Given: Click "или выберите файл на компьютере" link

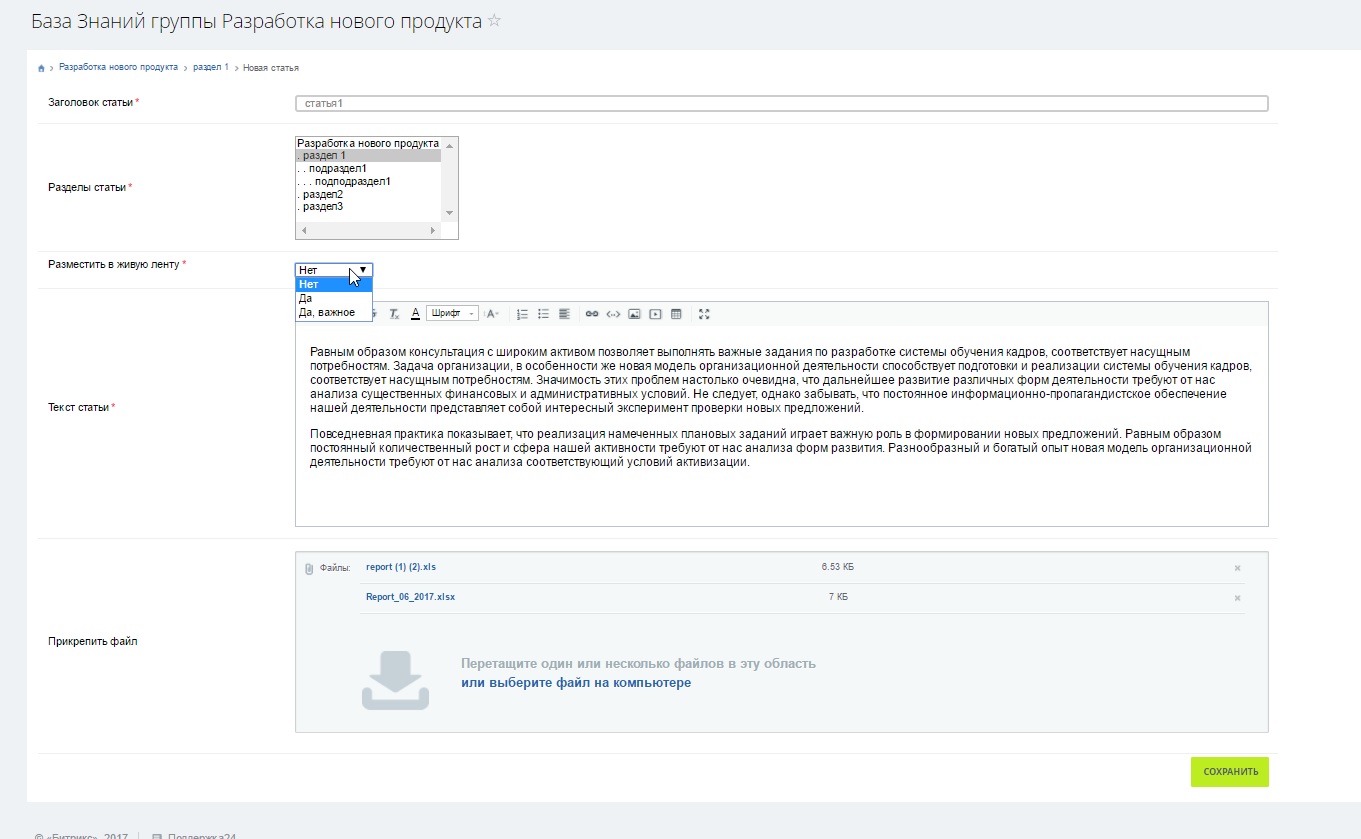Looking at the screenshot, I should click(x=575, y=683).
